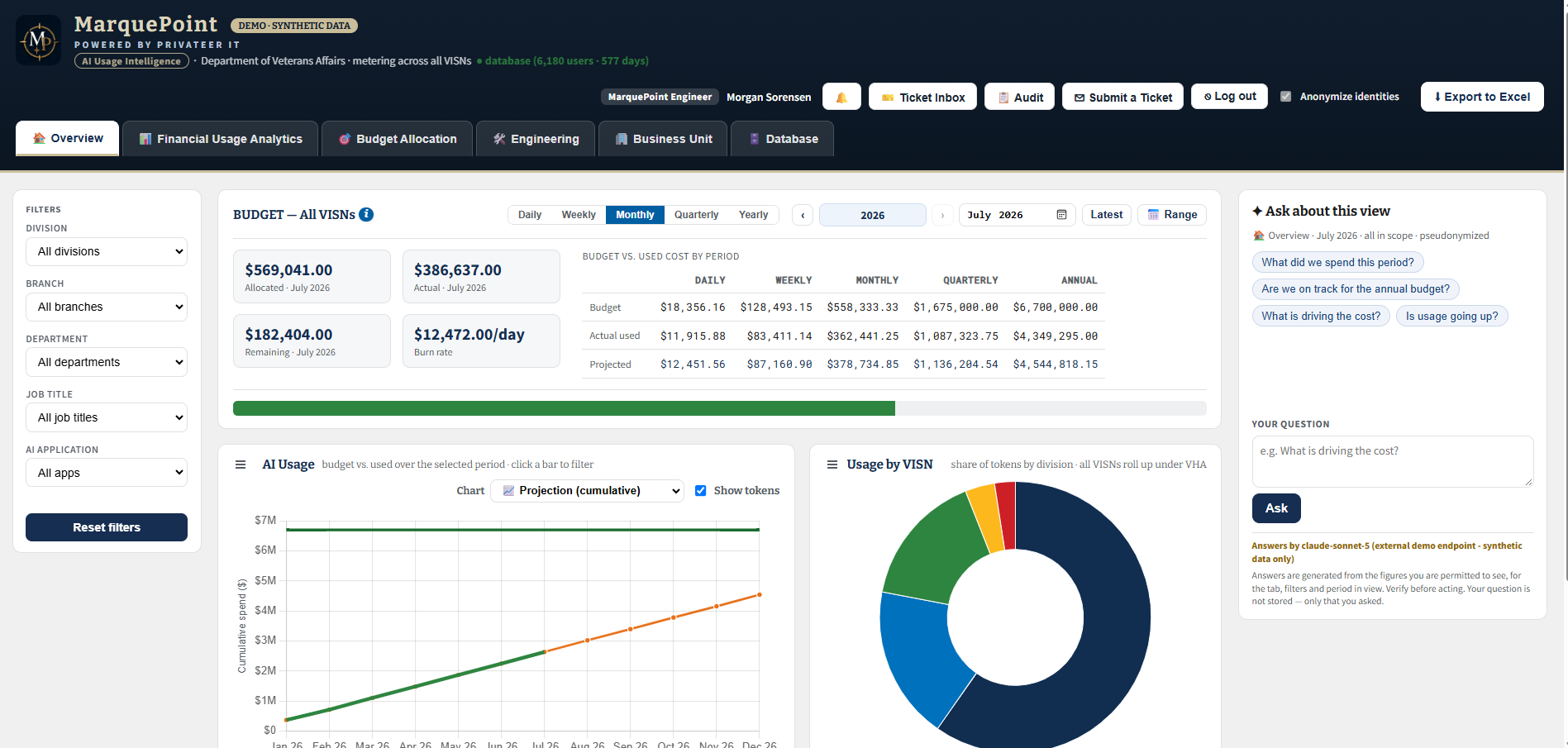1568x748 pixels.
Task: Uncheck the Show tokens checkbox
Action: (701, 491)
